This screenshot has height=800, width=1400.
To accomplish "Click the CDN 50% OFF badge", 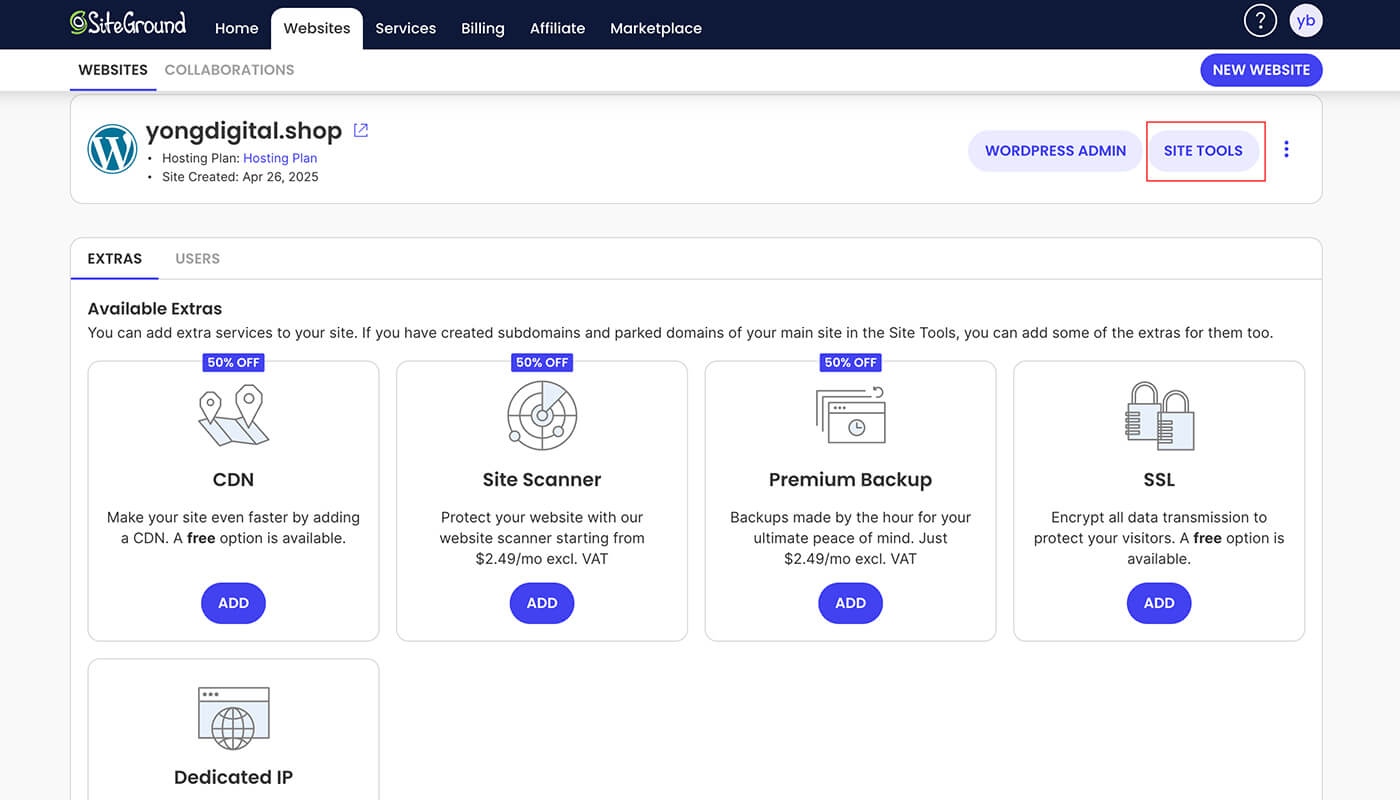I will (233, 362).
